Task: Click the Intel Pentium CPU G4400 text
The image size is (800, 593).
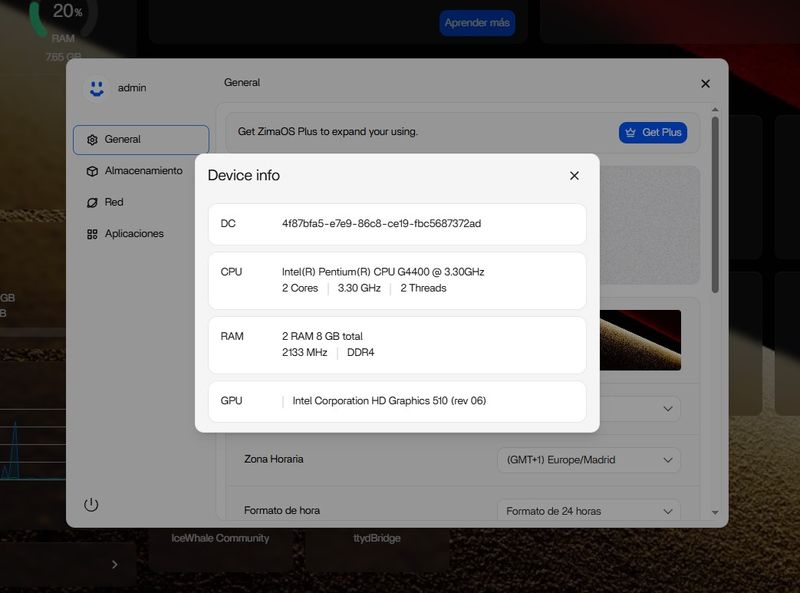Action: [x=383, y=272]
